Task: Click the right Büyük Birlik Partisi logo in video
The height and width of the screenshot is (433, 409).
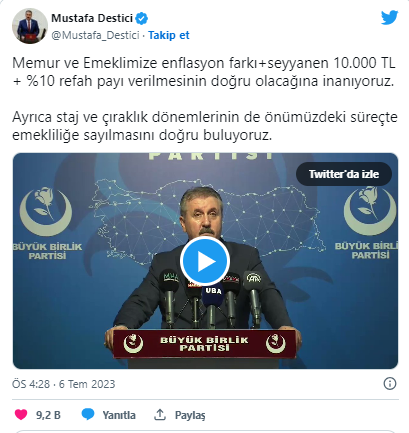Action: pyautogui.click(x=368, y=223)
